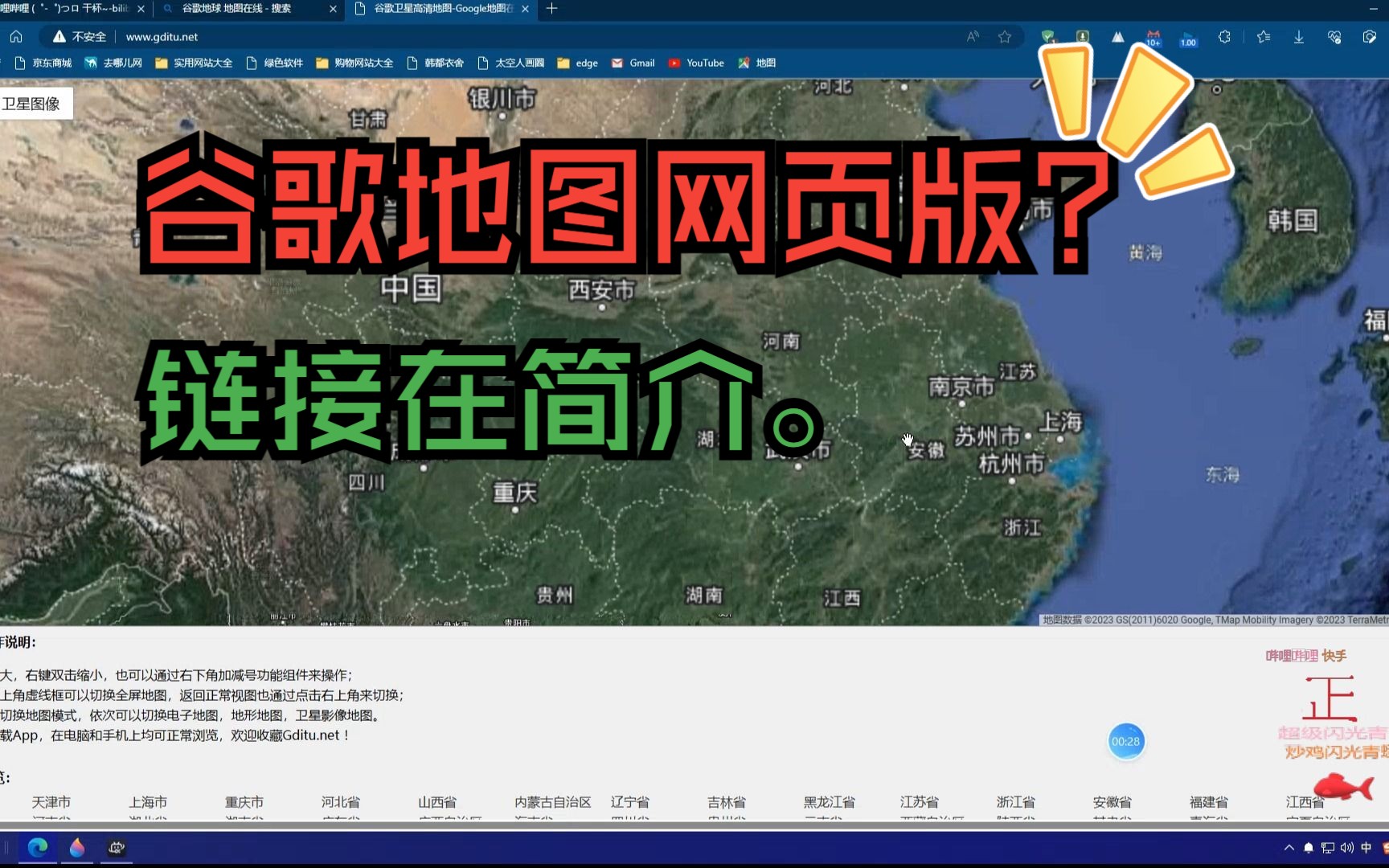Image resolution: width=1389 pixels, height=868 pixels.
Task: Click the volume speaker tray icon
Action: point(1347,847)
